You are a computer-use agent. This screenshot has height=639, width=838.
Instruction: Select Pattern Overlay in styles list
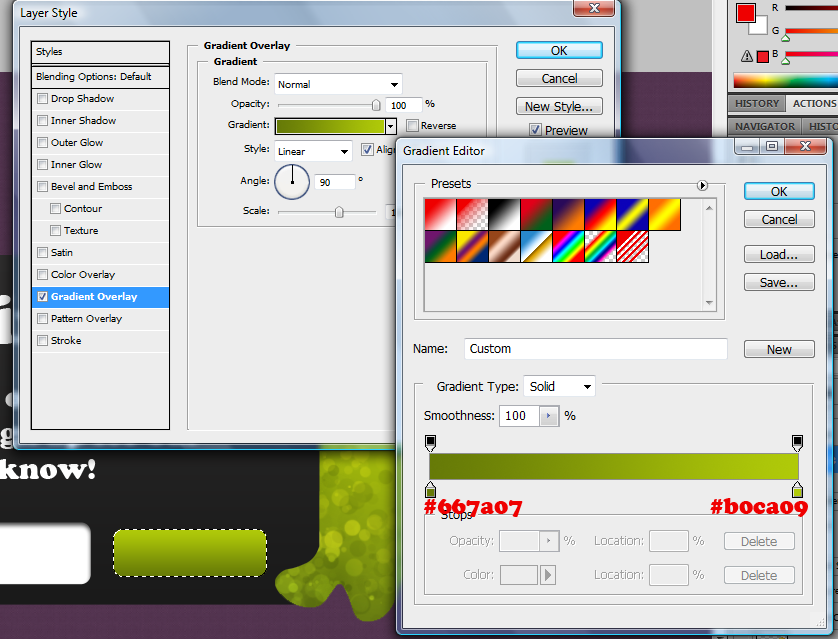tap(100, 318)
